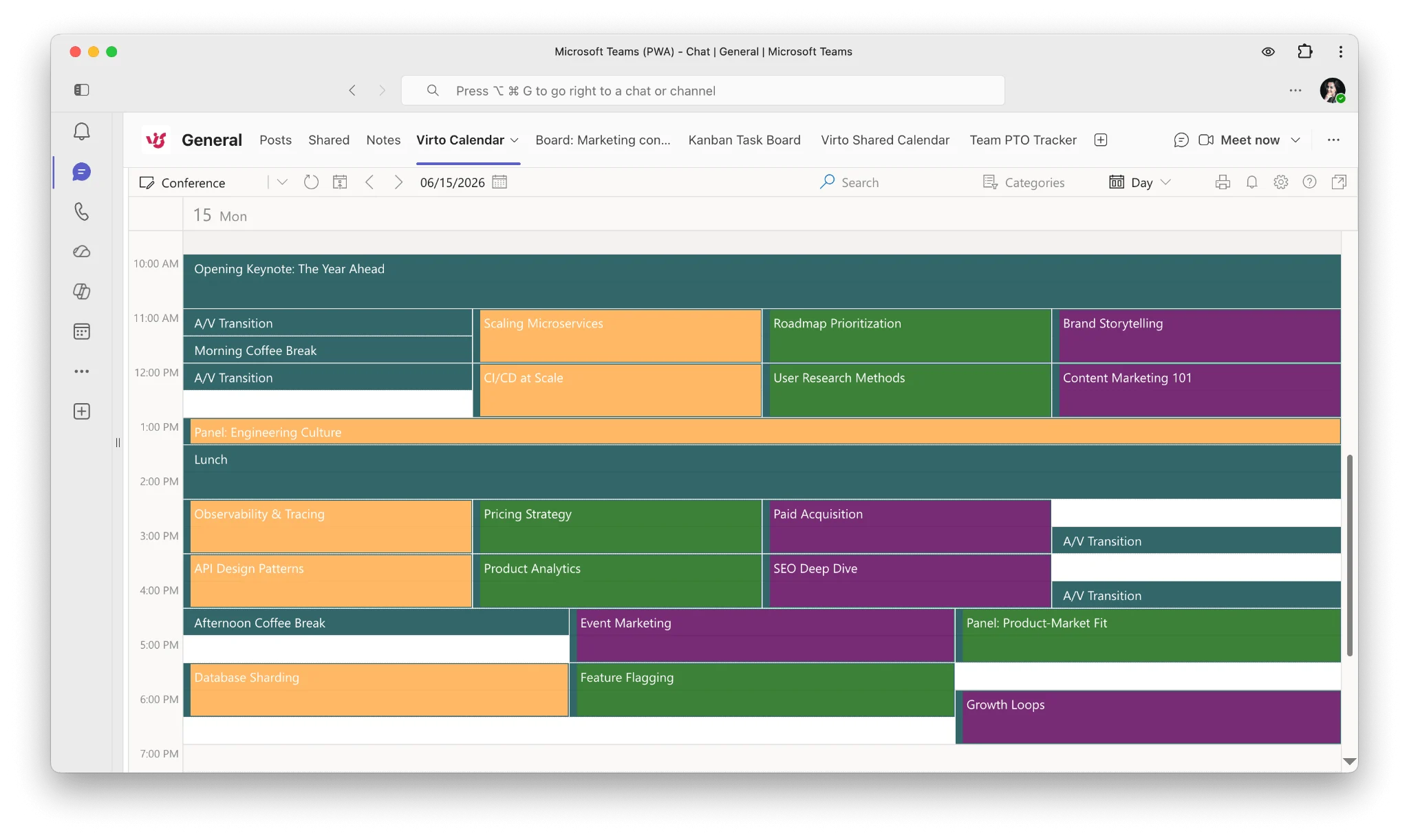Open the Afternoon Coffee Break event
This screenshot has height=840, width=1409.
click(x=376, y=622)
